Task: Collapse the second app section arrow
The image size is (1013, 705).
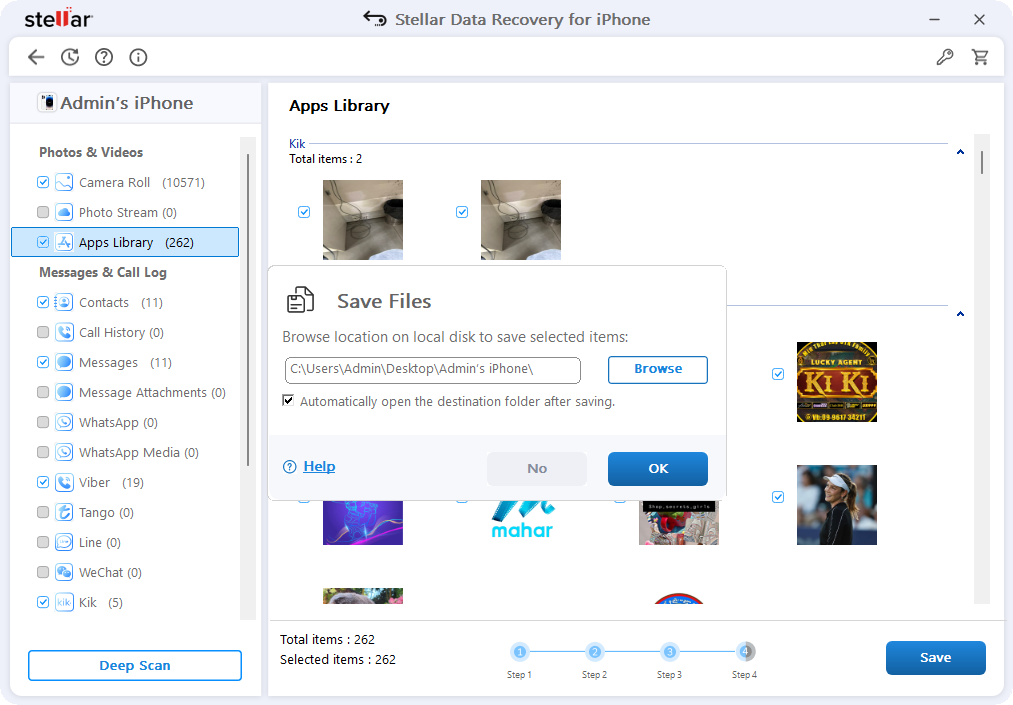Action: click(x=960, y=314)
